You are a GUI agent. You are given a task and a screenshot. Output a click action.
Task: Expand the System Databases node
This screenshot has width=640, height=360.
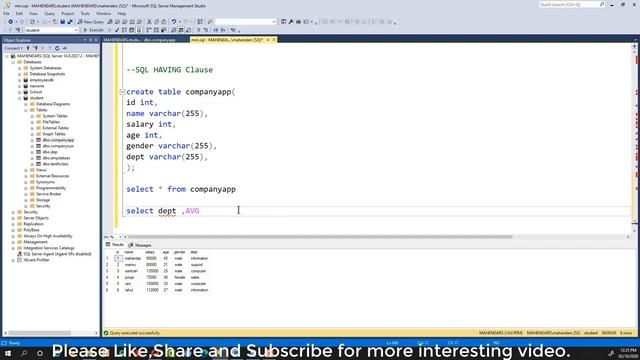(x=20, y=68)
